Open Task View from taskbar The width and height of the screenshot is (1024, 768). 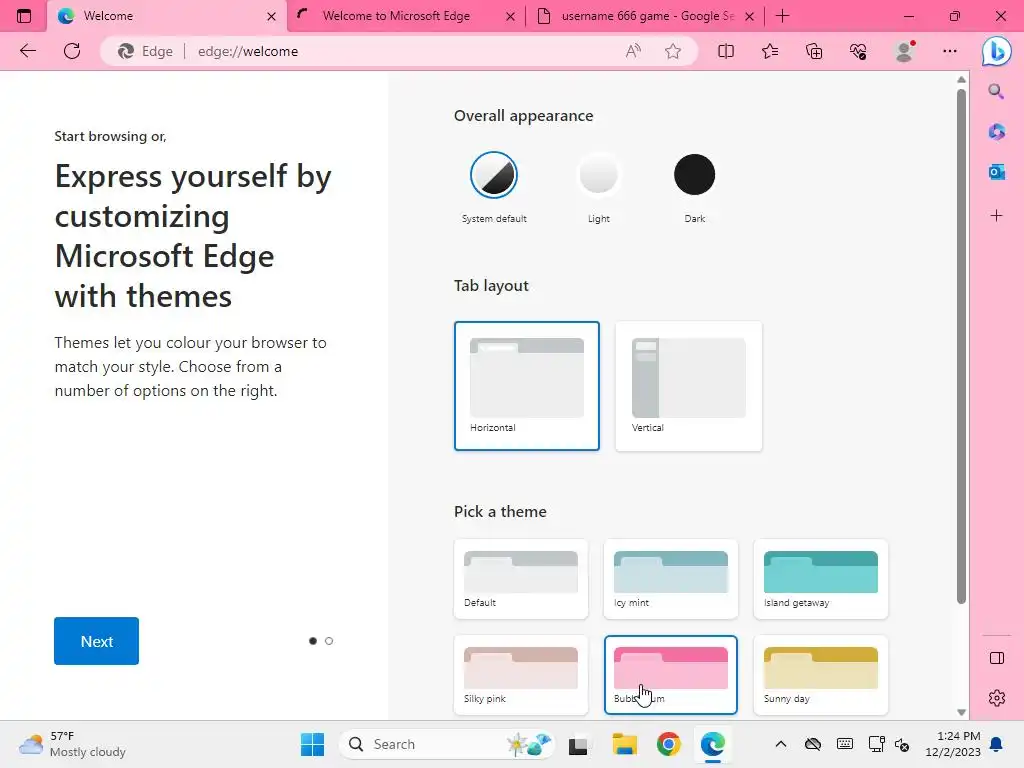click(x=578, y=744)
